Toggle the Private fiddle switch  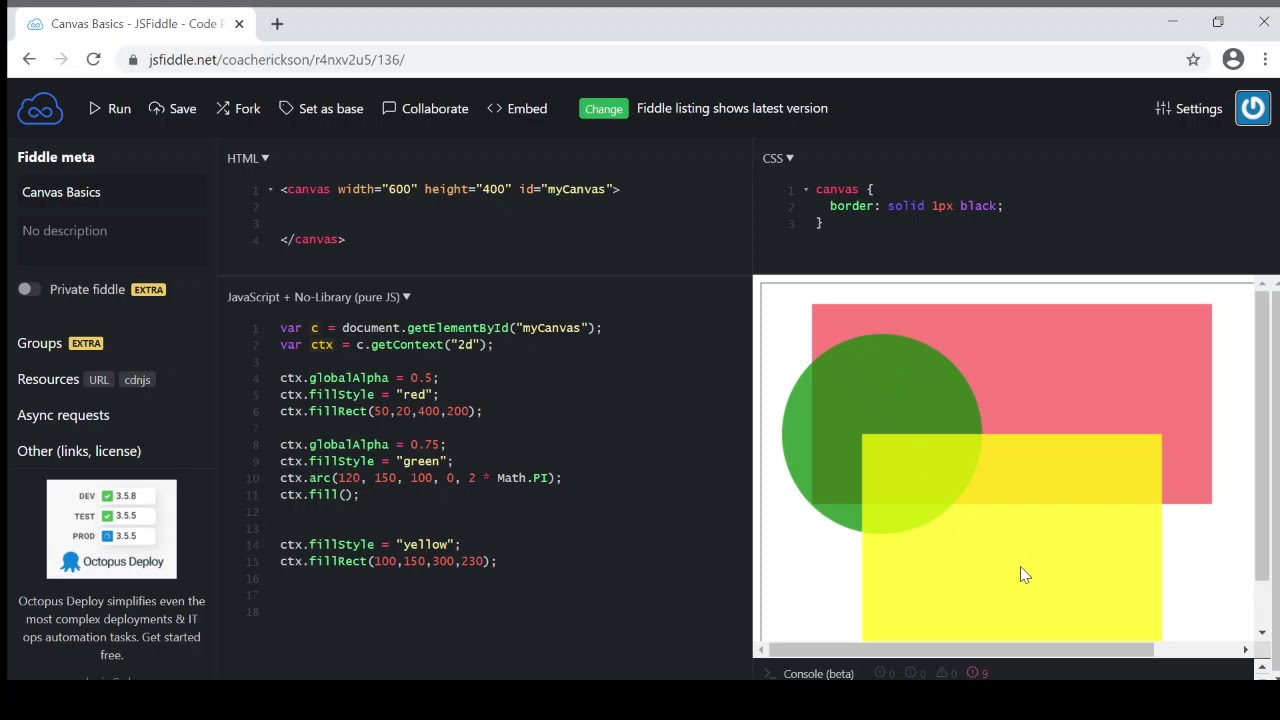click(x=27, y=289)
